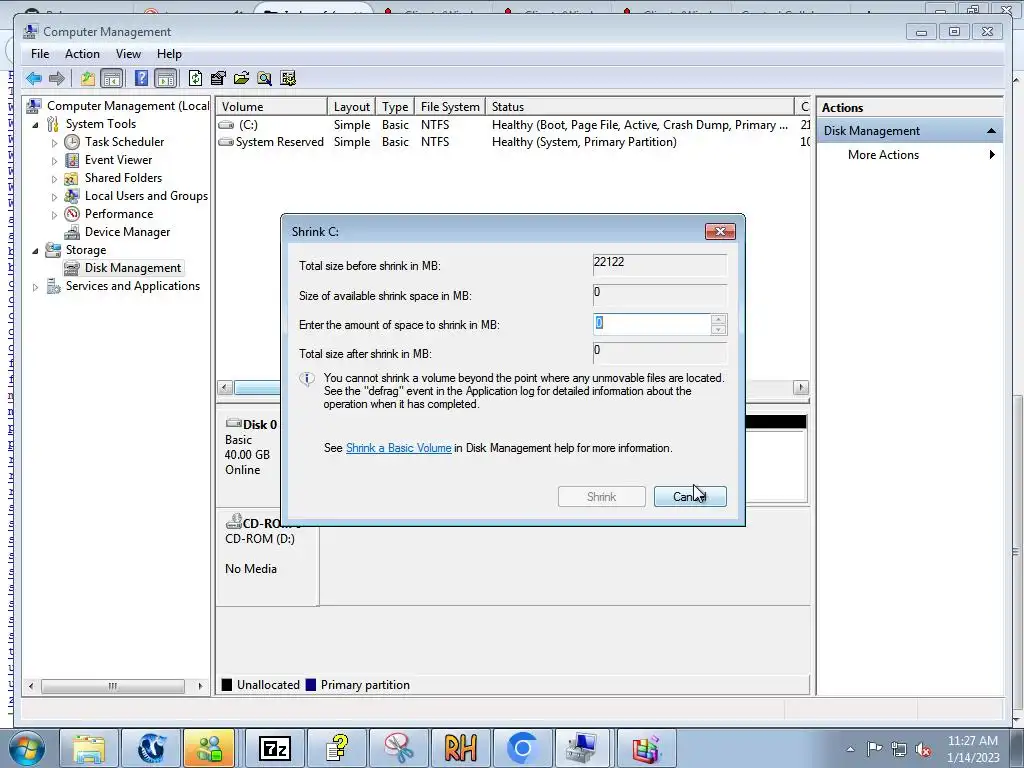Select Device Manager in the tree
Screen dimensions: 1024x768
[x=127, y=232]
